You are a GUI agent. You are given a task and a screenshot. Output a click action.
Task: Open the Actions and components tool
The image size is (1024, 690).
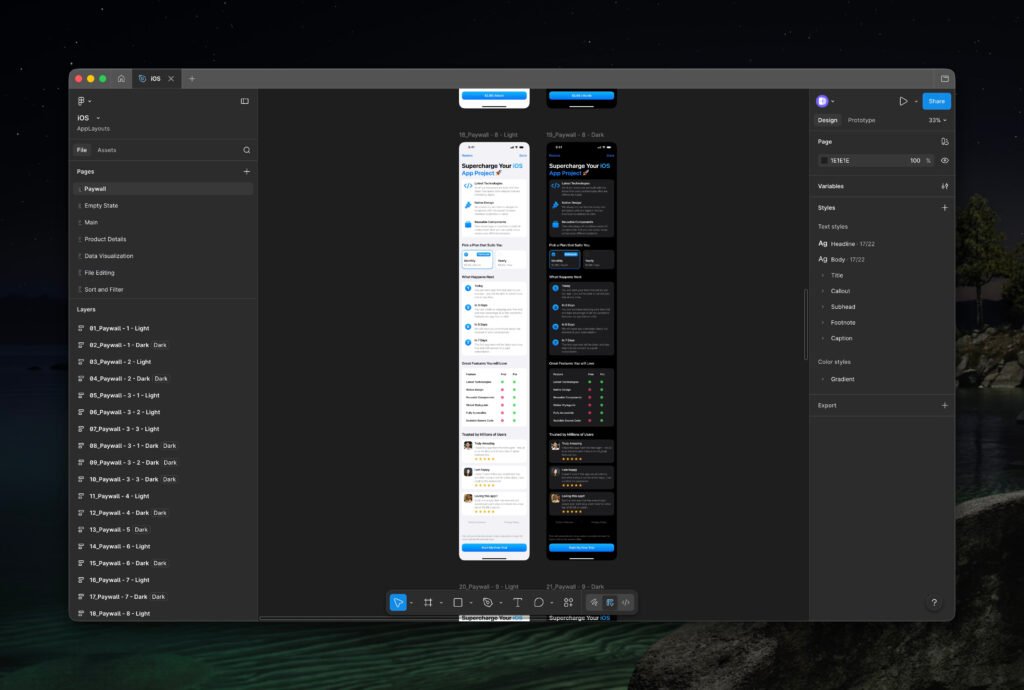pos(568,603)
